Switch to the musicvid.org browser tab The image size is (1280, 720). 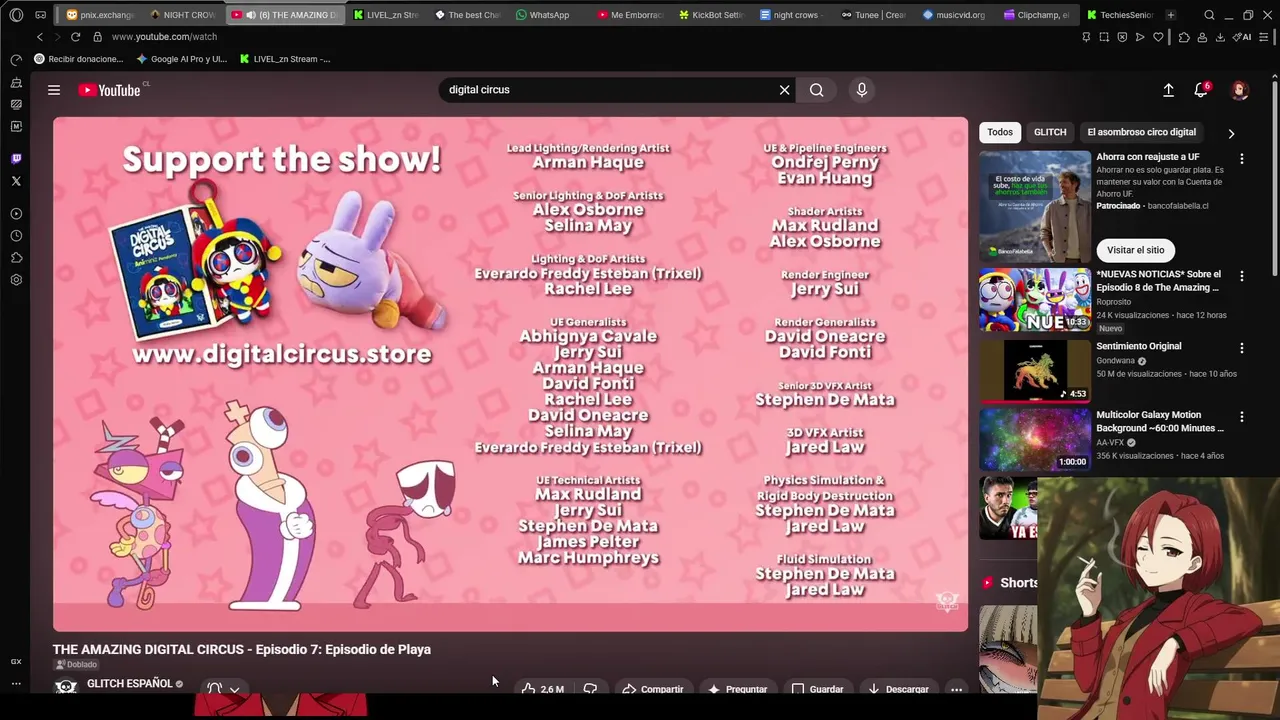tap(954, 15)
